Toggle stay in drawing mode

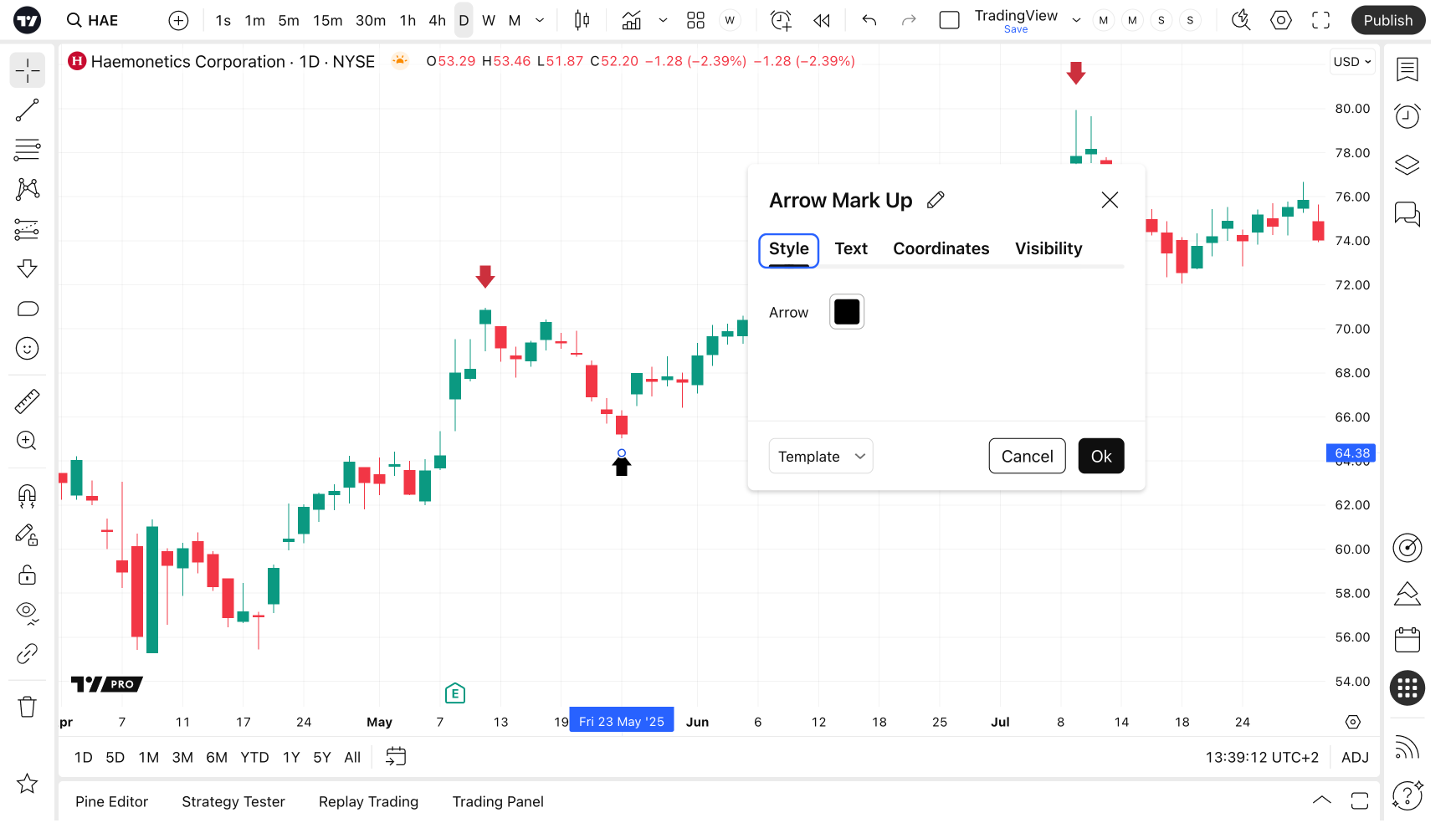27,535
